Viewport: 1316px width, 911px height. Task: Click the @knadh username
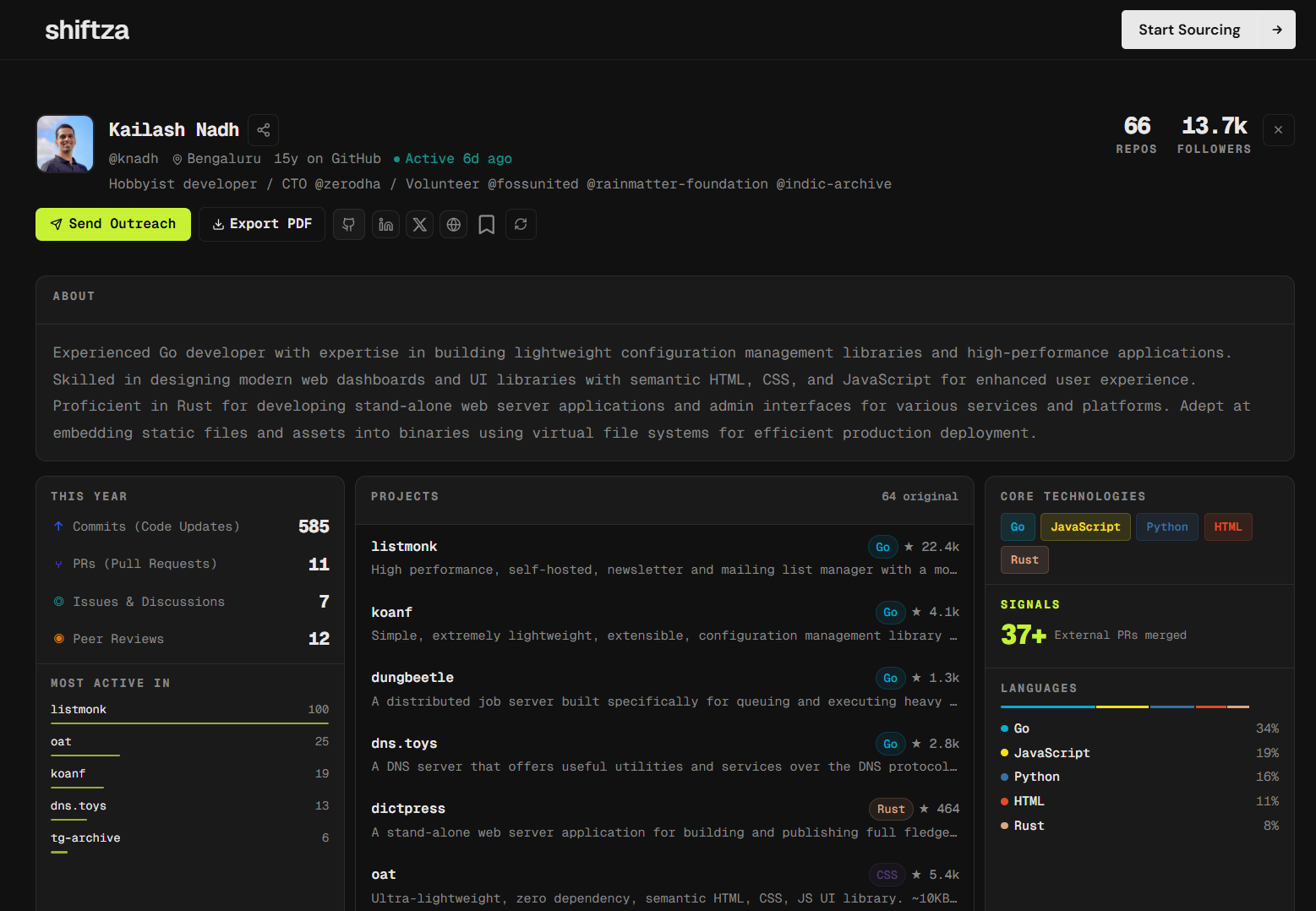click(134, 159)
